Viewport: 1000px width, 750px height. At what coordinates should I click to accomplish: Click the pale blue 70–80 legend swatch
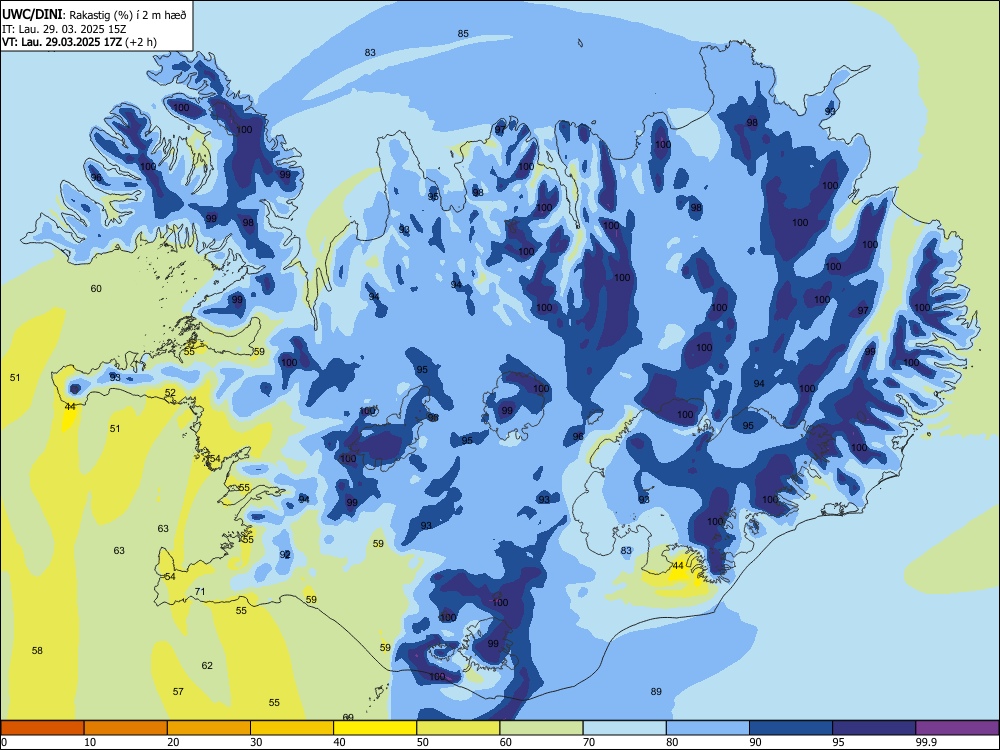[x=624, y=728]
